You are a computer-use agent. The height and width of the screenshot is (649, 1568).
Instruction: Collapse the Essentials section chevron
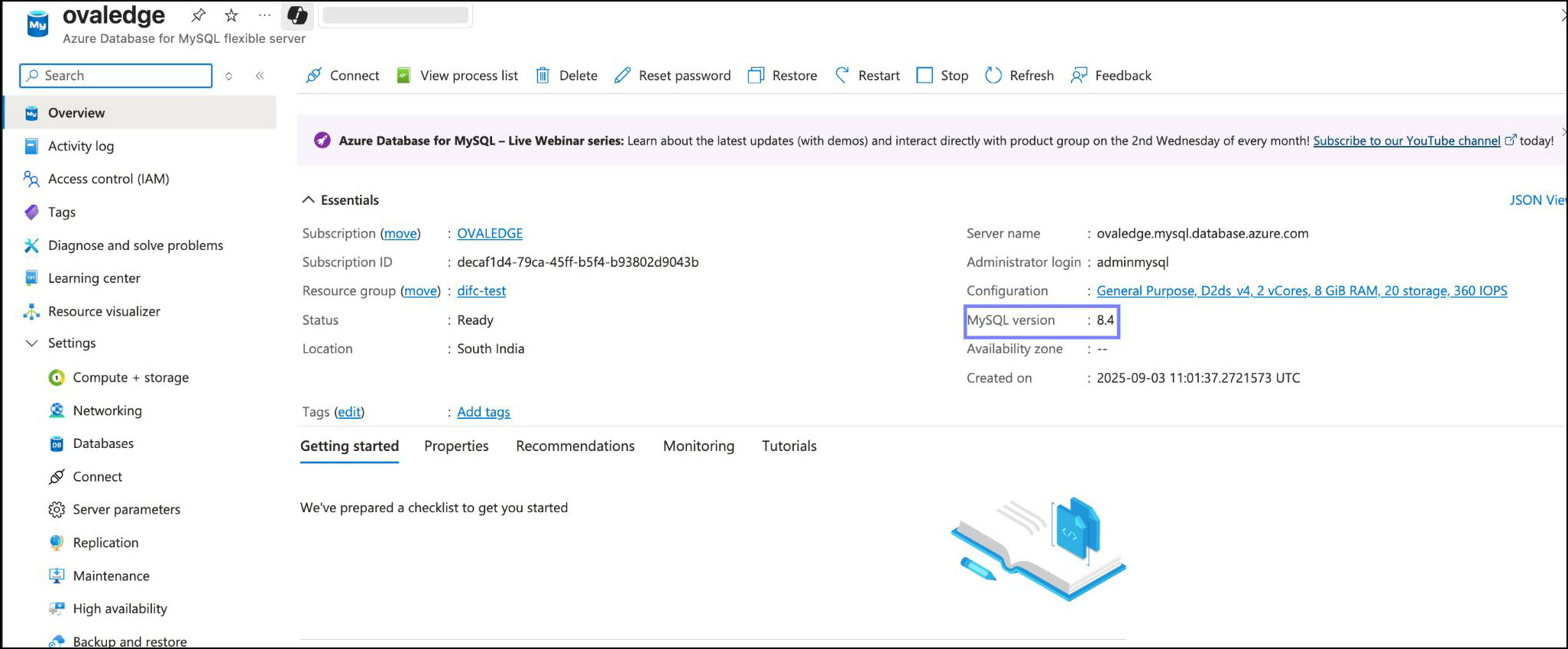click(308, 200)
